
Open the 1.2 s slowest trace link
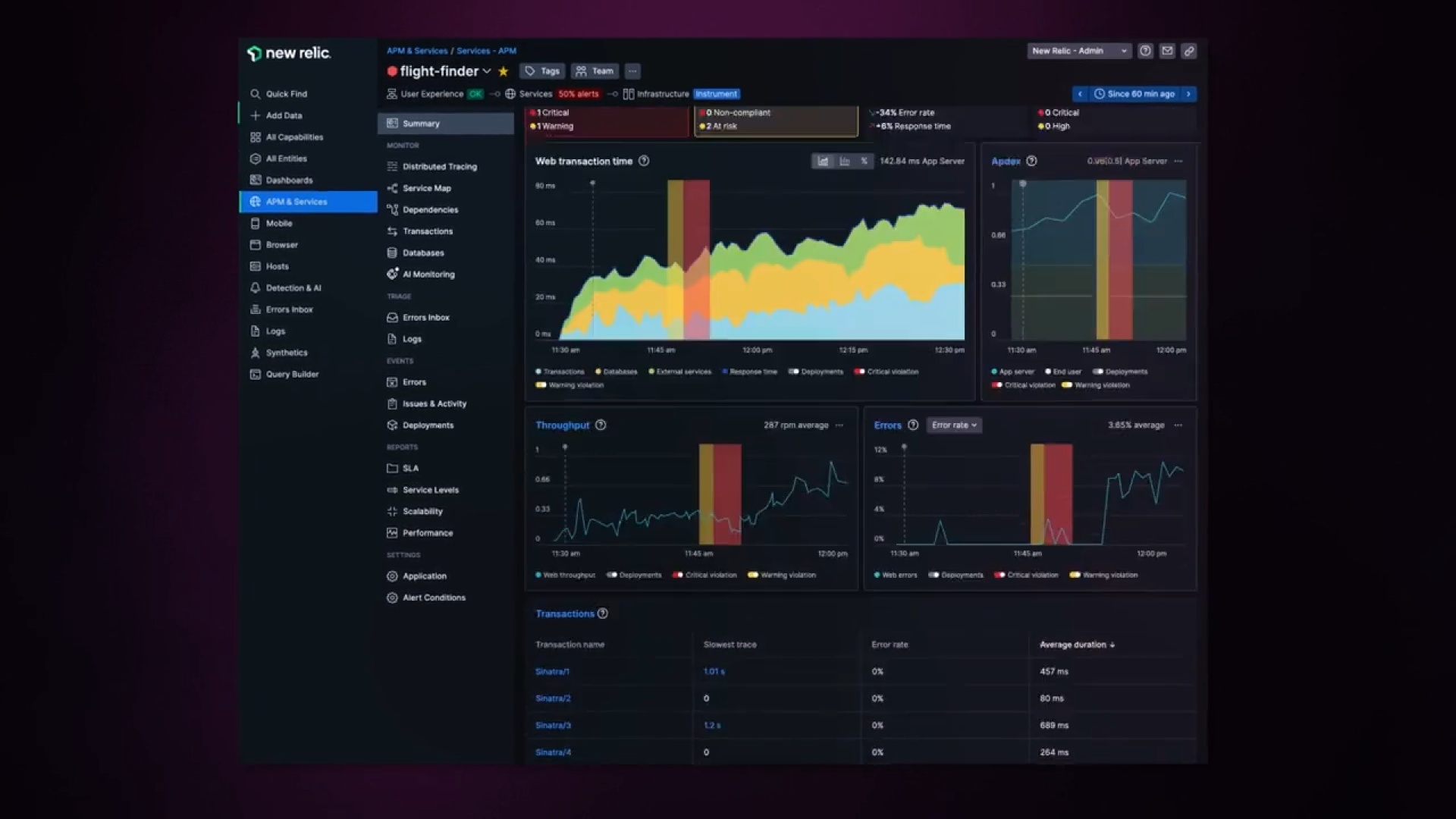[712, 726]
